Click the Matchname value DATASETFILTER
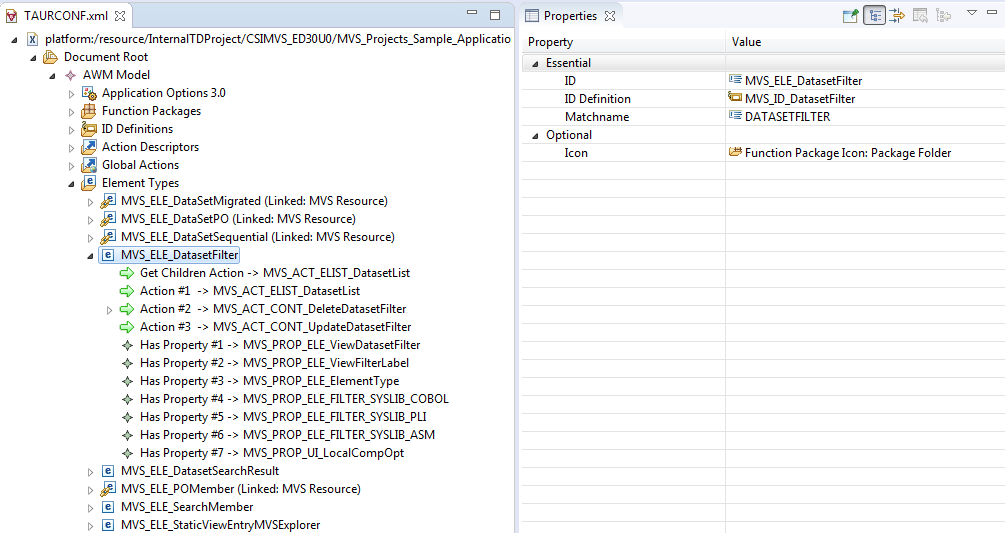Viewport: 1005px width, 533px height. pos(787,117)
